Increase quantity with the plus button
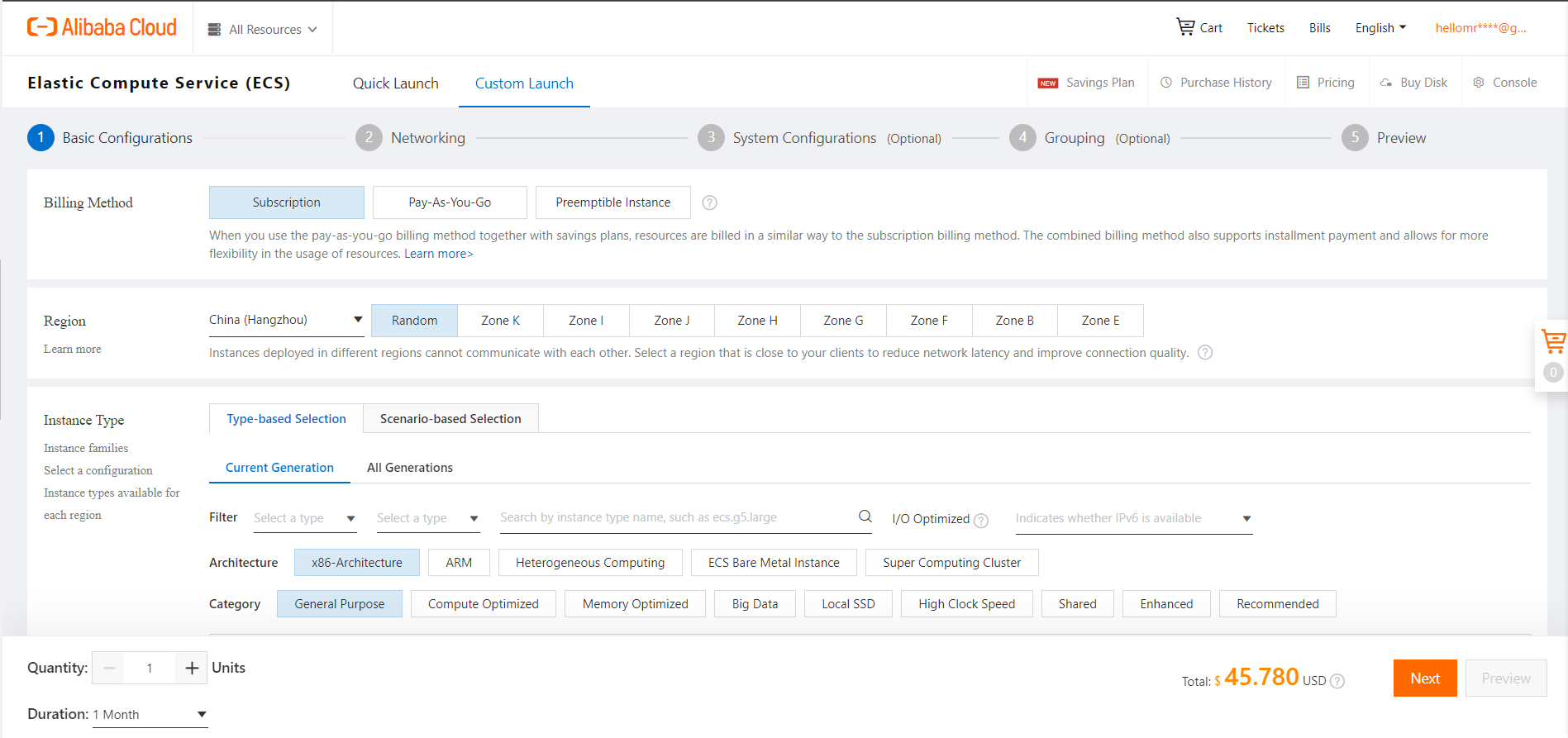The width and height of the screenshot is (1568, 738). click(192, 668)
